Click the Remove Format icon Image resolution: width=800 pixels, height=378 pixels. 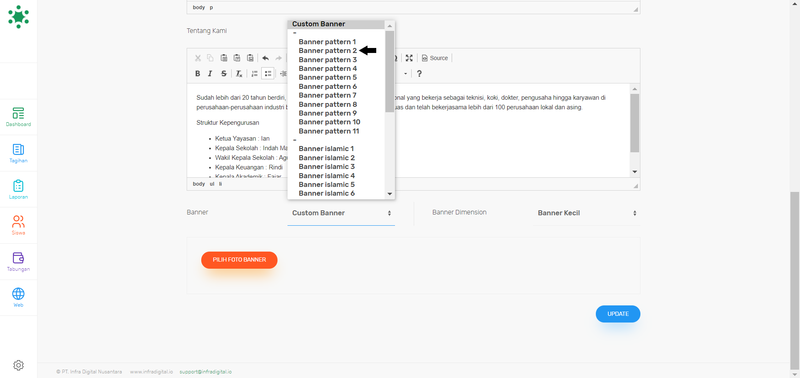point(239,73)
